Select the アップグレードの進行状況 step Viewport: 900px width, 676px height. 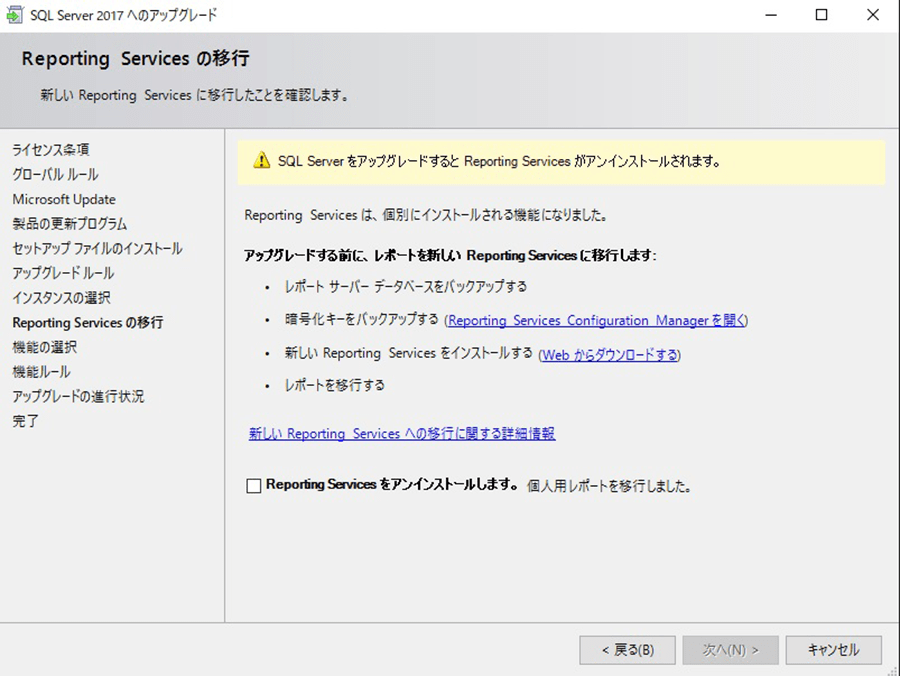(x=79, y=397)
